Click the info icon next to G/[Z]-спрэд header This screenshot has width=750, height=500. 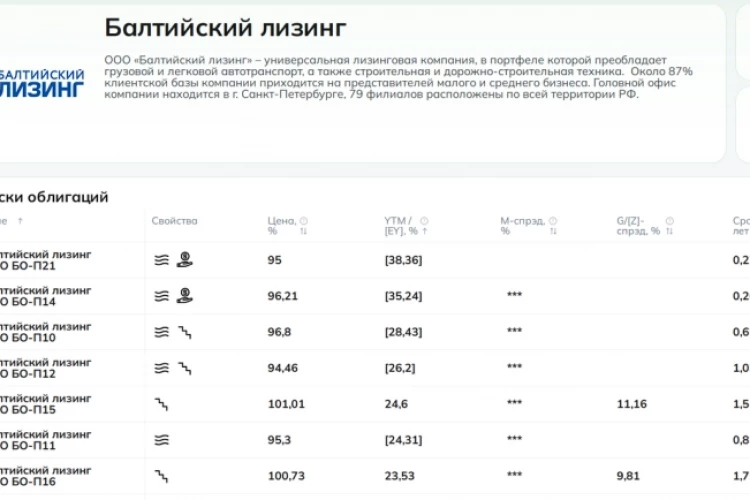[670, 221]
